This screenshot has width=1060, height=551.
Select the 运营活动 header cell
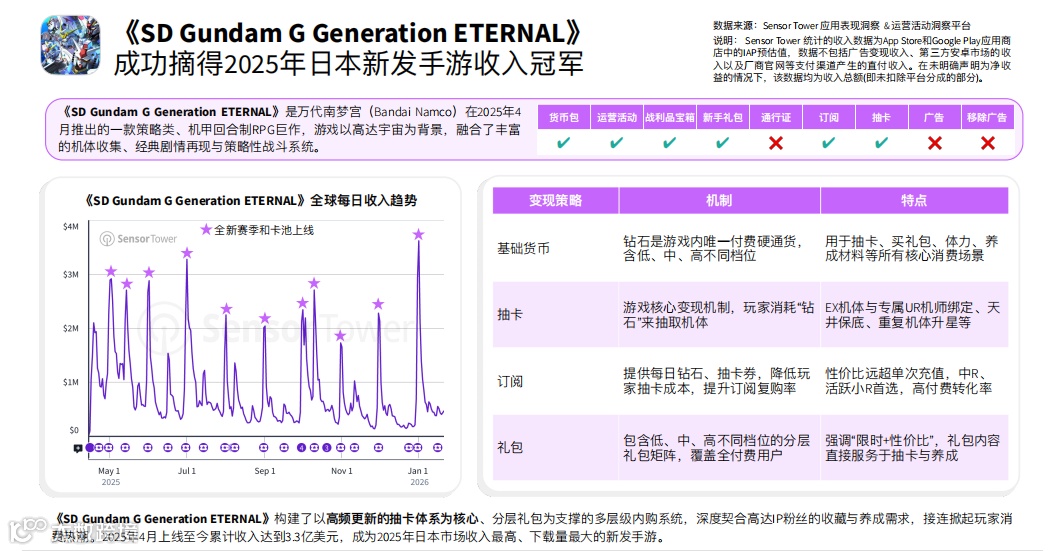coord(617,117)
